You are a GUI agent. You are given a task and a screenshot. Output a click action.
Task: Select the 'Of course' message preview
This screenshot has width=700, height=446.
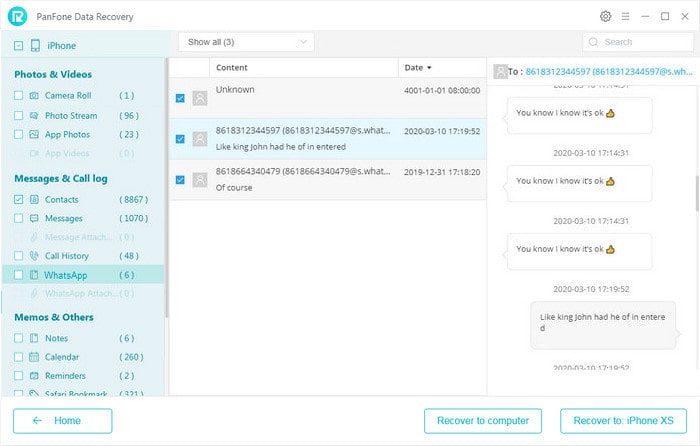(x=234, y=188)
